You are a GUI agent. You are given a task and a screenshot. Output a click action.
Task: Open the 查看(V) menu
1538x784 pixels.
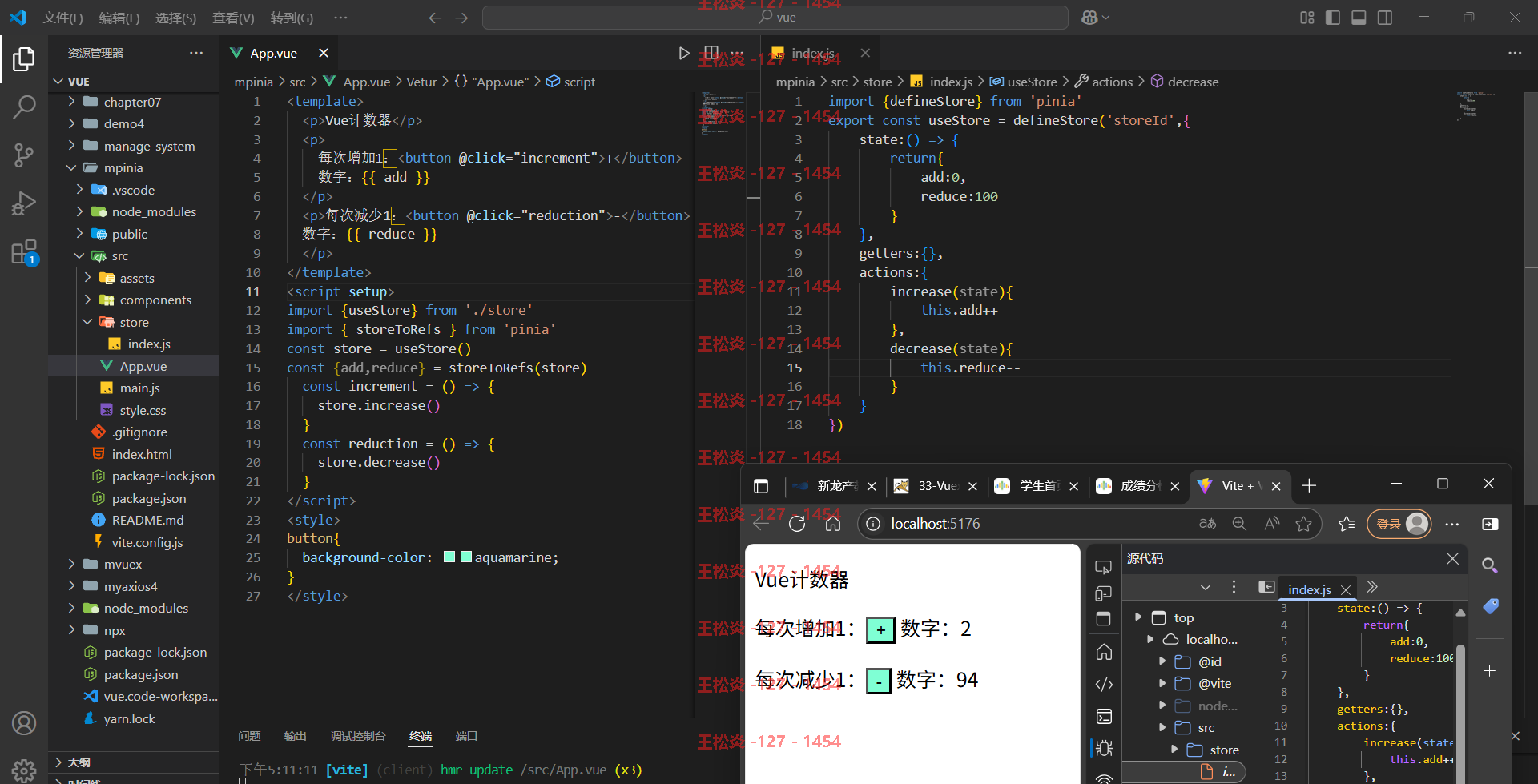(x=233, y=18)
